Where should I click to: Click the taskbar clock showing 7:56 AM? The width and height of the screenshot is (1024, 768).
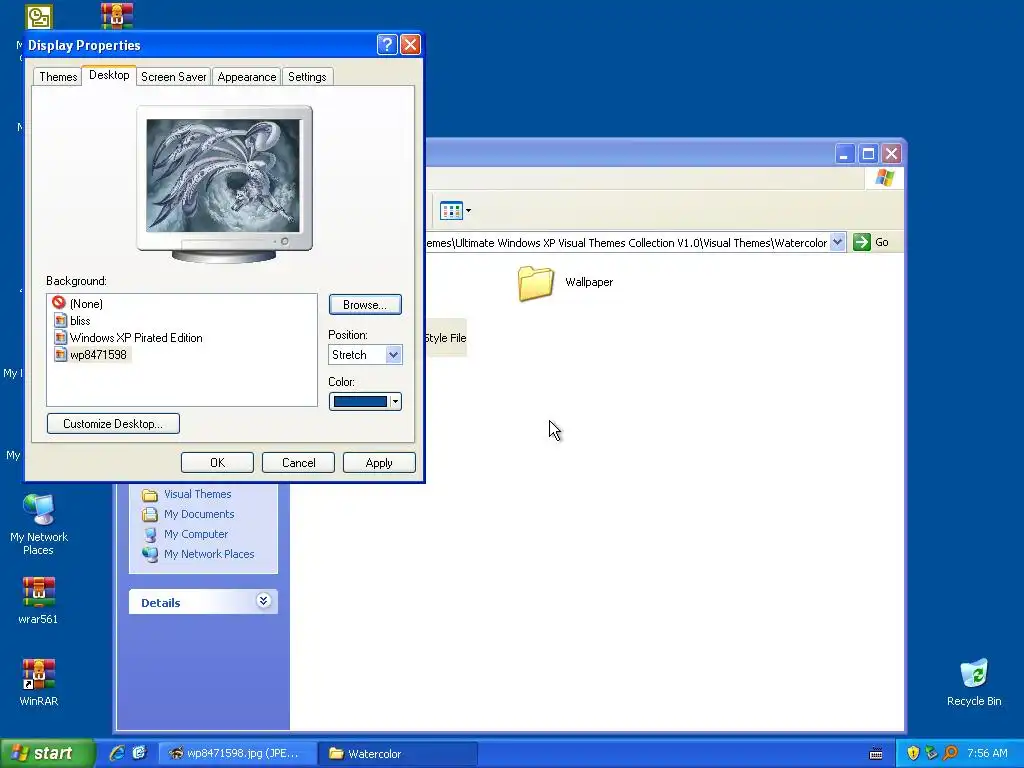coord(987,753)
